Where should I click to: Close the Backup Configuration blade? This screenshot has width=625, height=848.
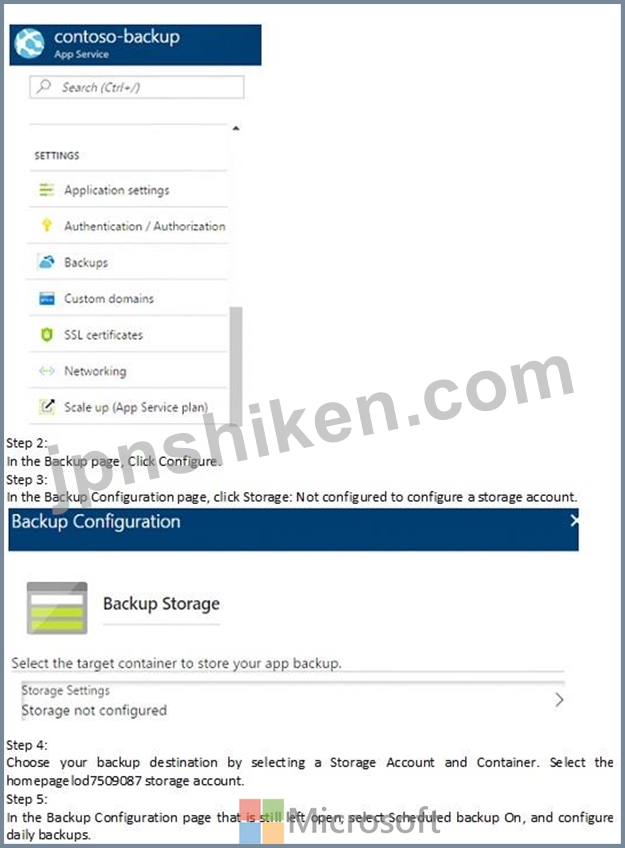[574, 520]
